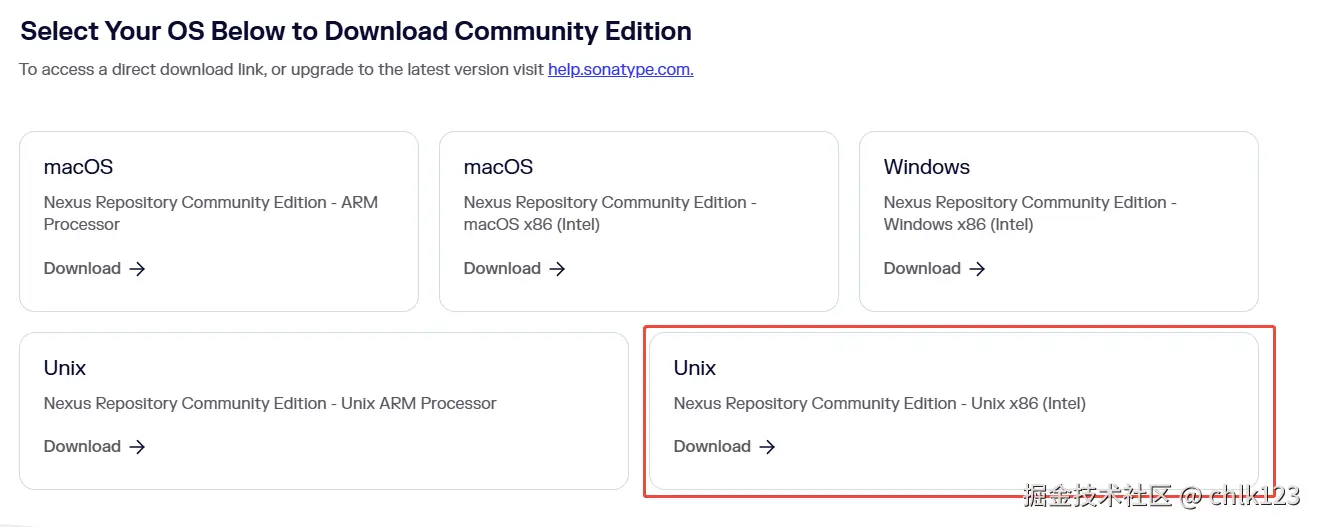Click the arrow icon for Unix ARM download
This screenshot has height=527, width=1318.
137,447
